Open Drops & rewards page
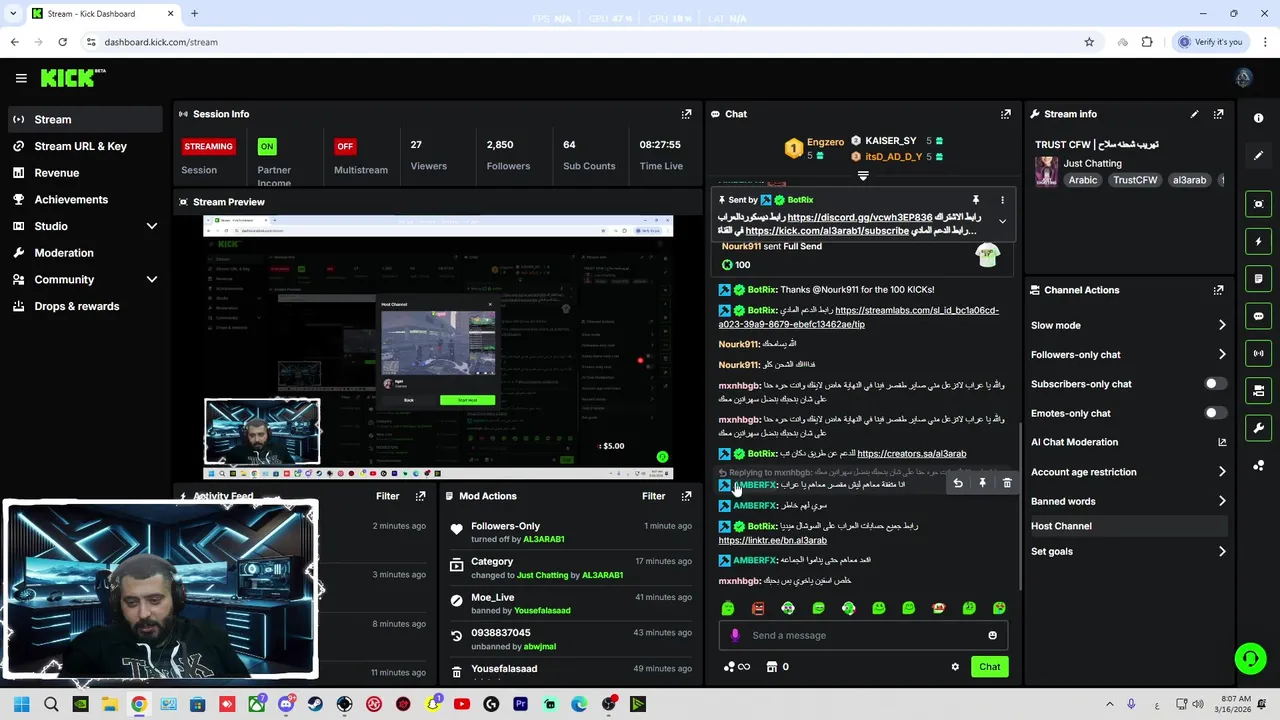1280x720 pixels. (x=85, y=306)
